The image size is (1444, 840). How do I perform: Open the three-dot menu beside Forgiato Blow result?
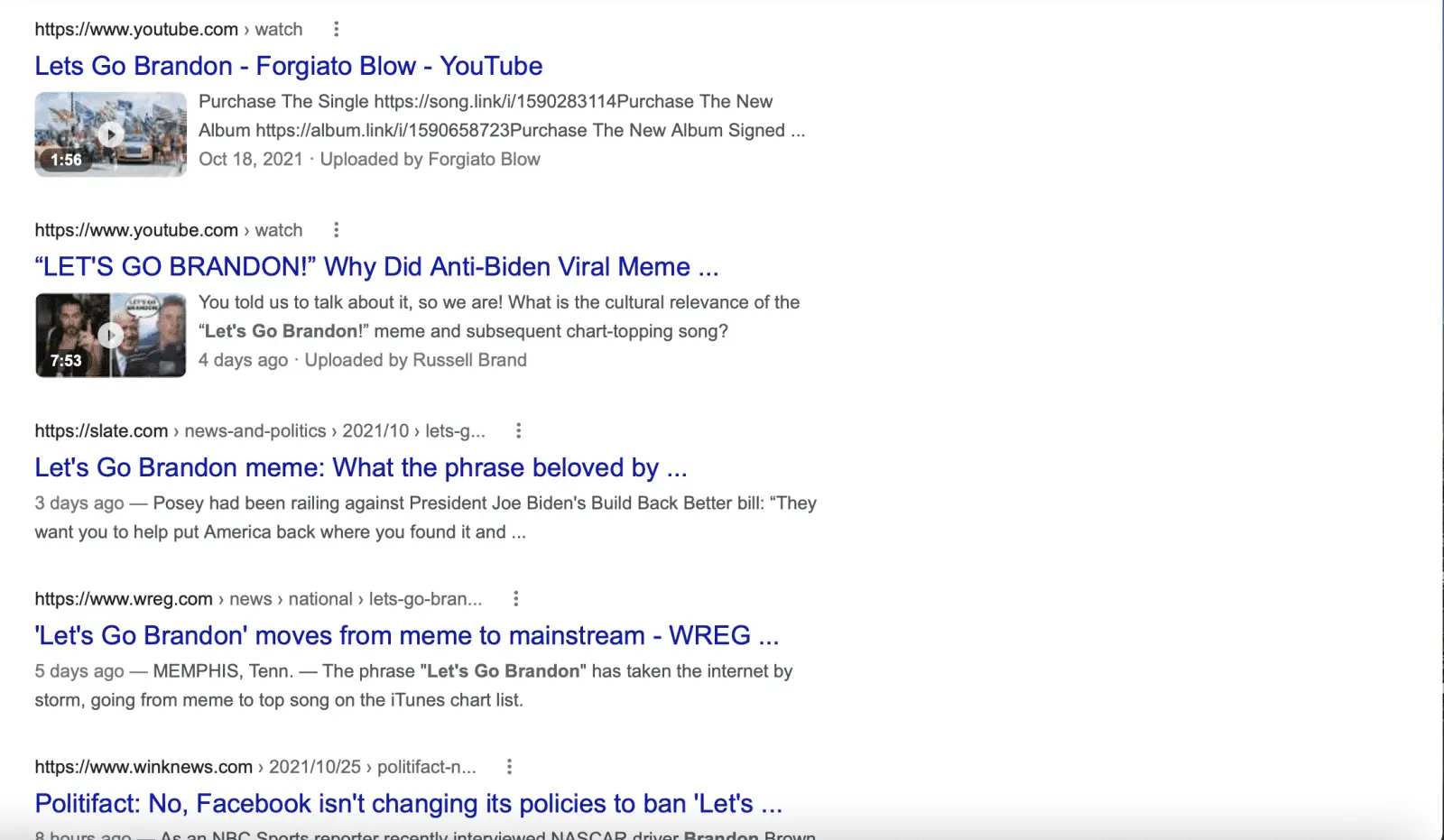[x=336, y=29]
